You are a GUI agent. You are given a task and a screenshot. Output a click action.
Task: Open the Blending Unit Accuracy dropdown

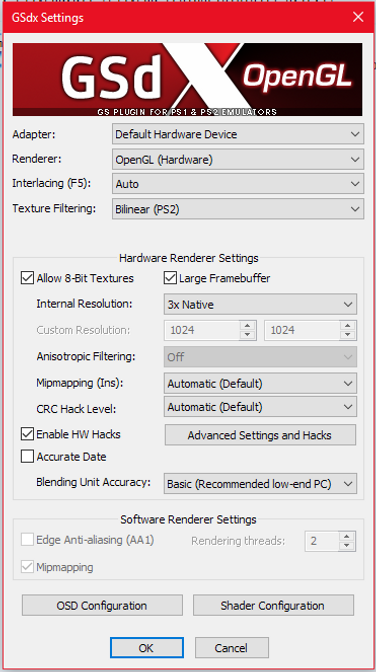pyautogui.click(x=260, y=484)
